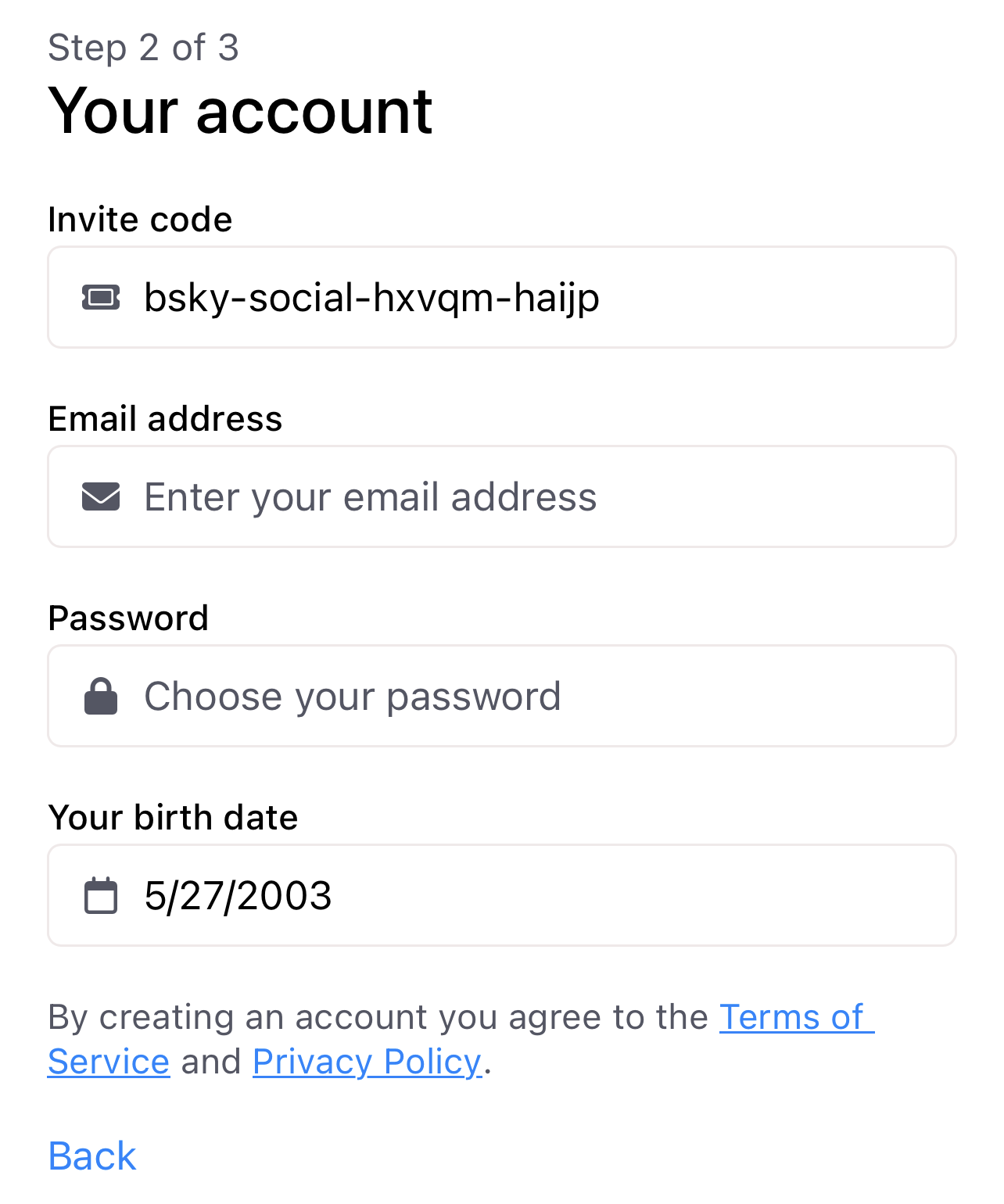Image resolution: width=1004 pixels, height=1204 pixels.
Task: Click the 'Your account' heading
Action: (x=240, y=111)
